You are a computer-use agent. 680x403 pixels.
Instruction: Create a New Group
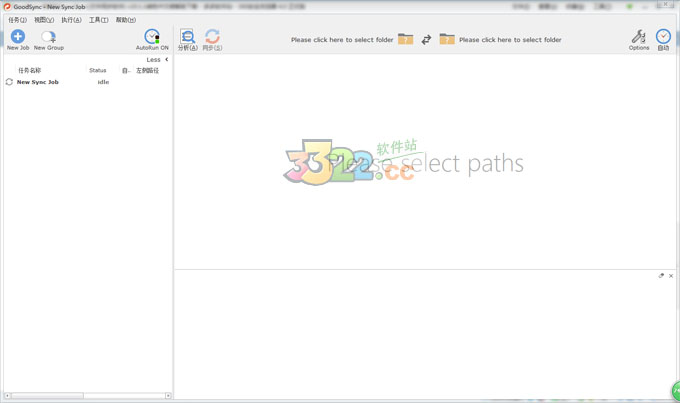click(x=49, y=40)
